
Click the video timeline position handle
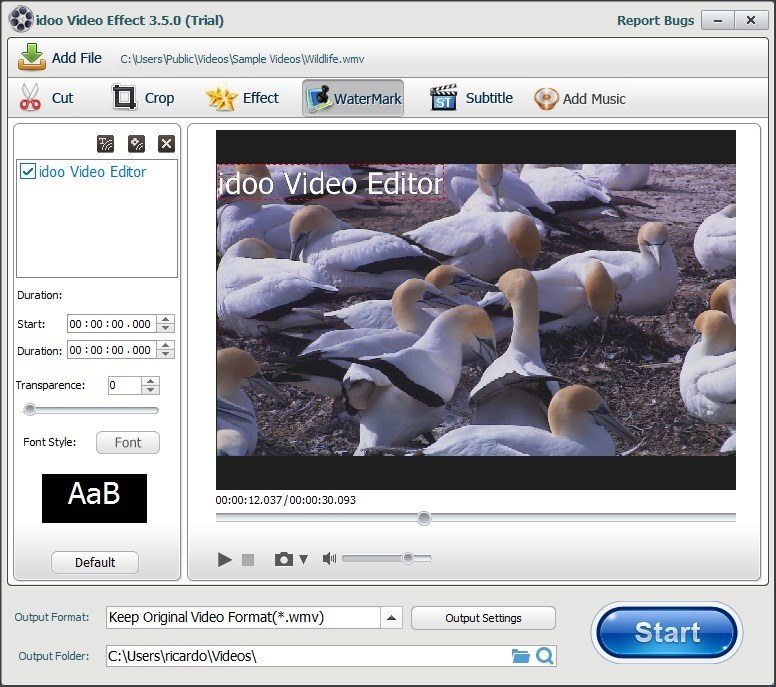pos(424,518)
